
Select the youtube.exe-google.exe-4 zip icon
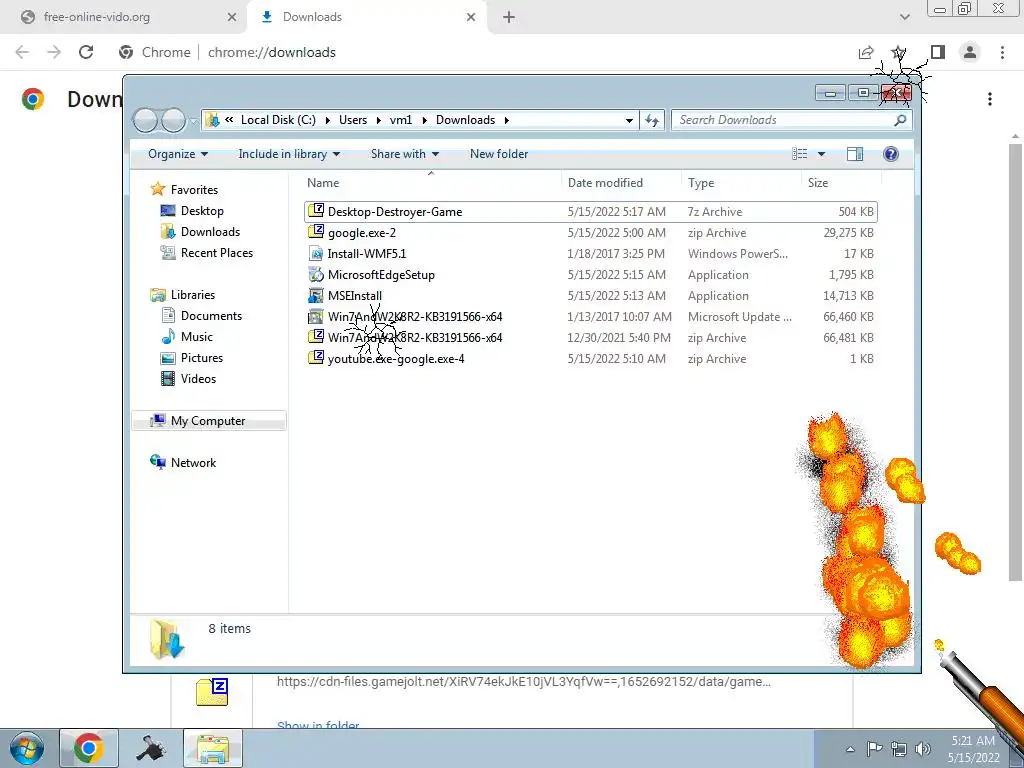(316, 358)
